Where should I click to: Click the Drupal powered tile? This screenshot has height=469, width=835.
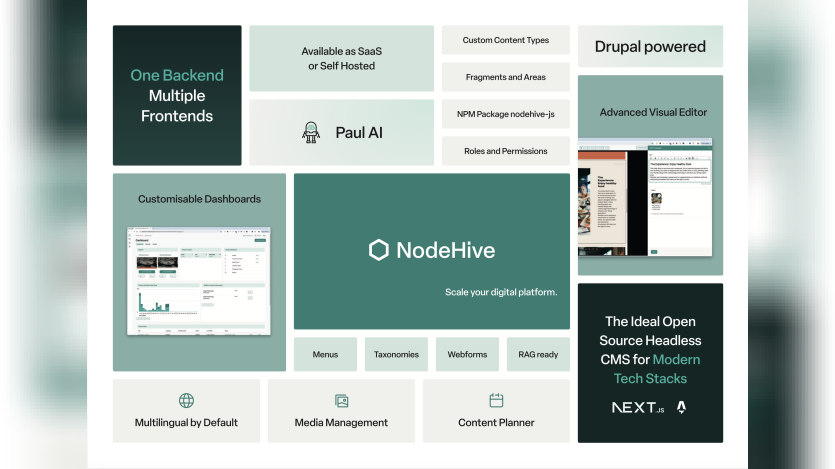click(x=650, y=46)
